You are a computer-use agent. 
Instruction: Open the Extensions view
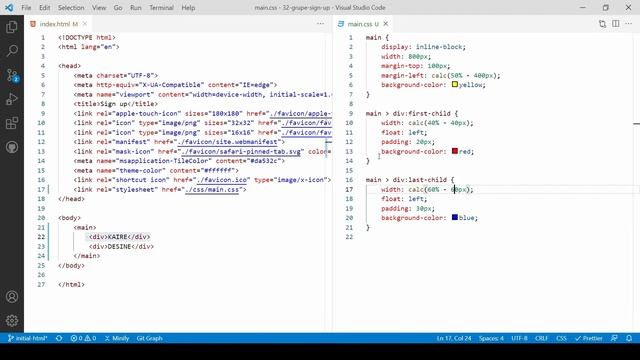(12, 123)
